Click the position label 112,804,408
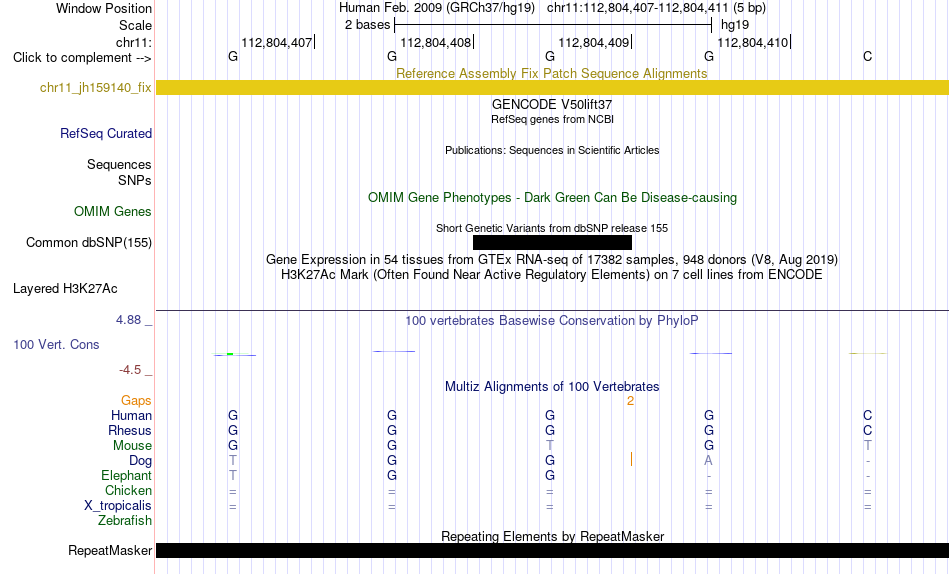 tap(436, 42)
